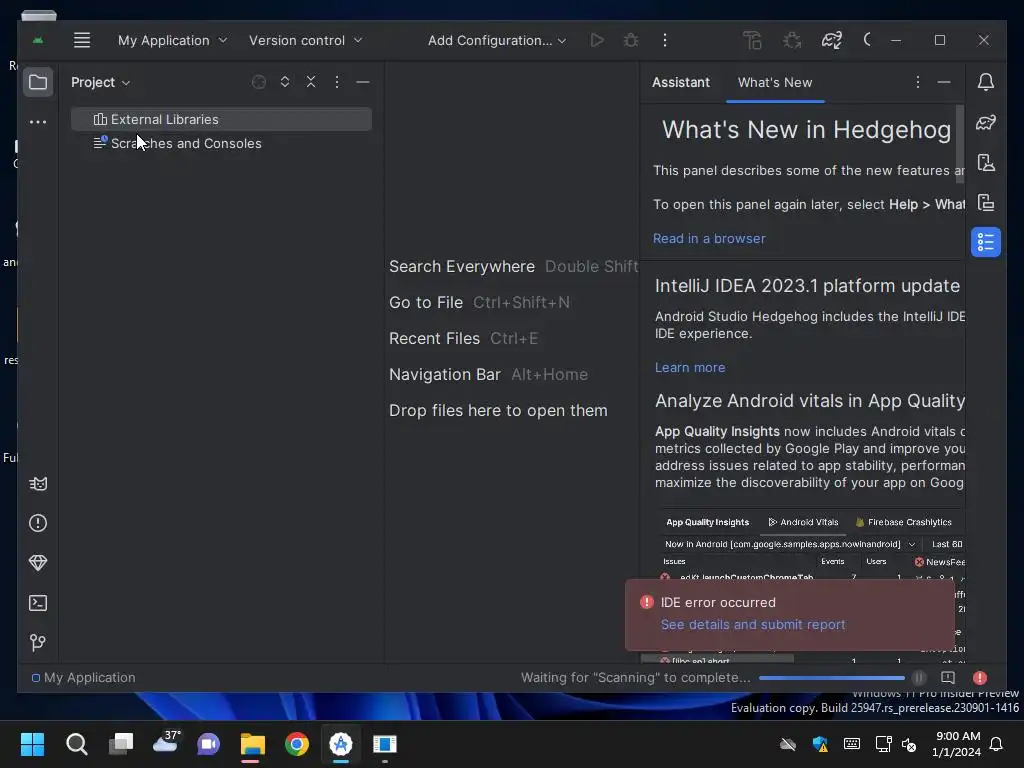The height and width of the screenshot is (768, 1024).
Task: Open the main hamburger menu
Action: (82, 40)
